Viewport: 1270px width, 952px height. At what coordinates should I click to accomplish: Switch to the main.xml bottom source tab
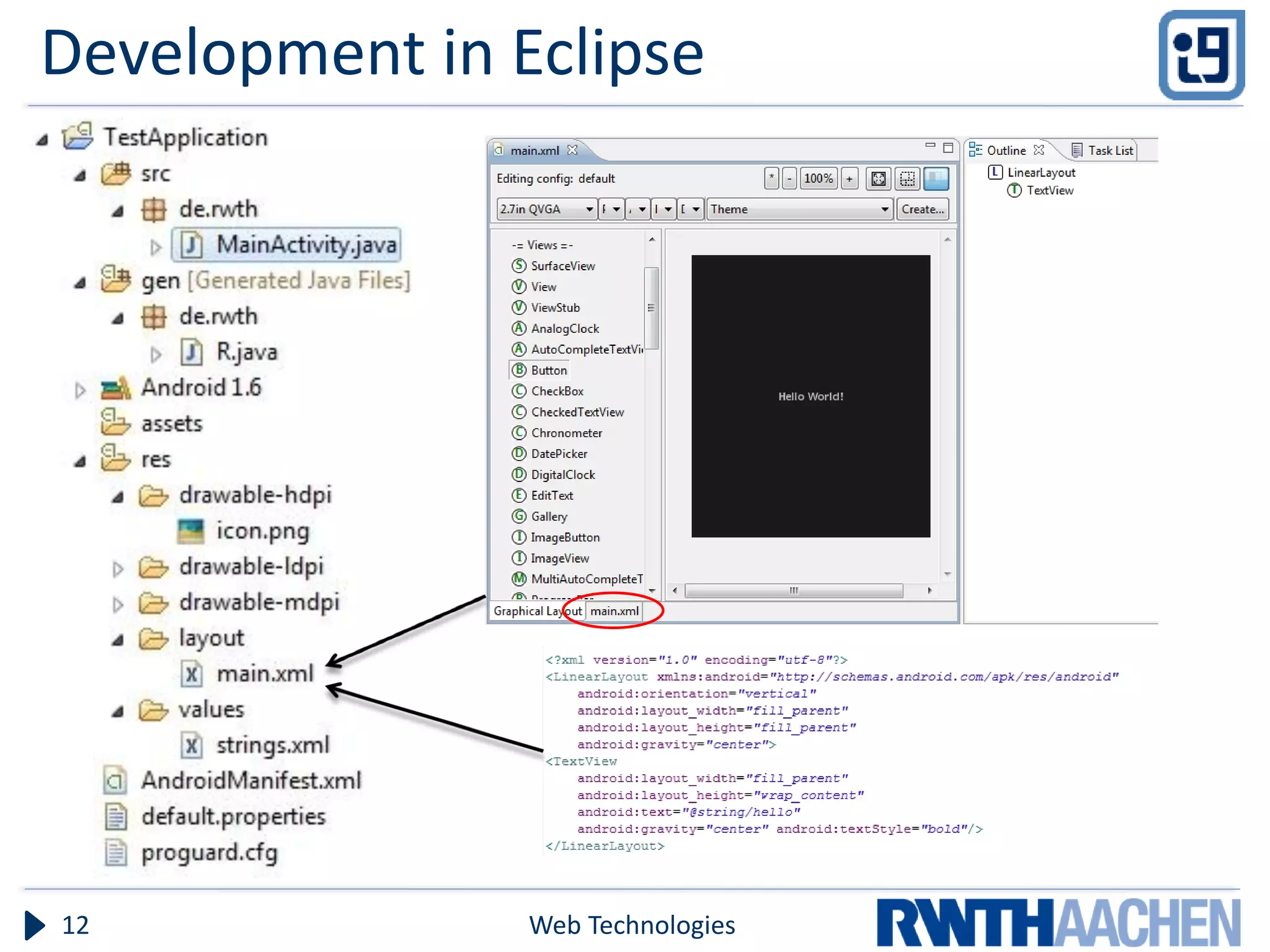click(615, 611)
